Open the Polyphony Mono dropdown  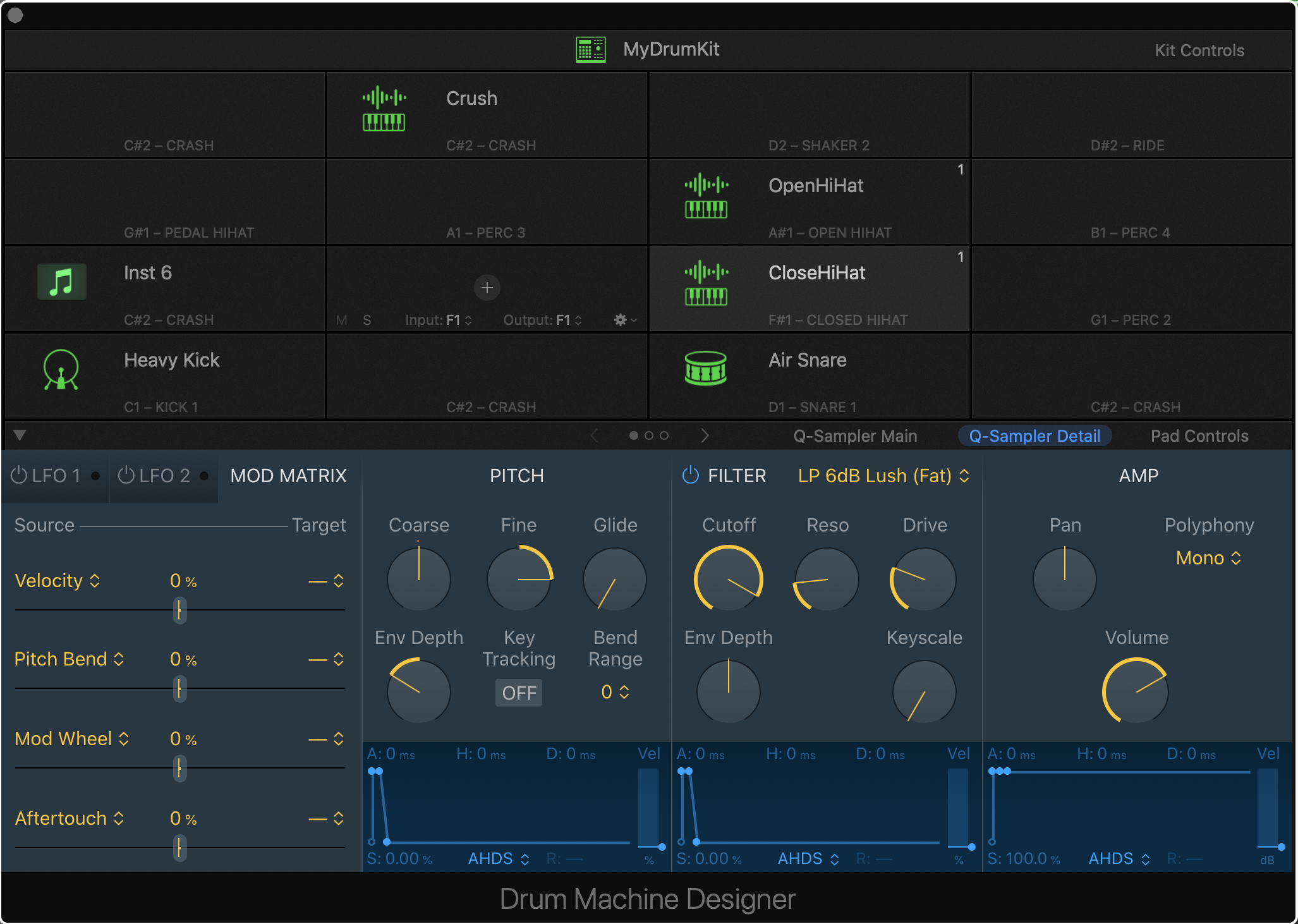coord(1208,558)
